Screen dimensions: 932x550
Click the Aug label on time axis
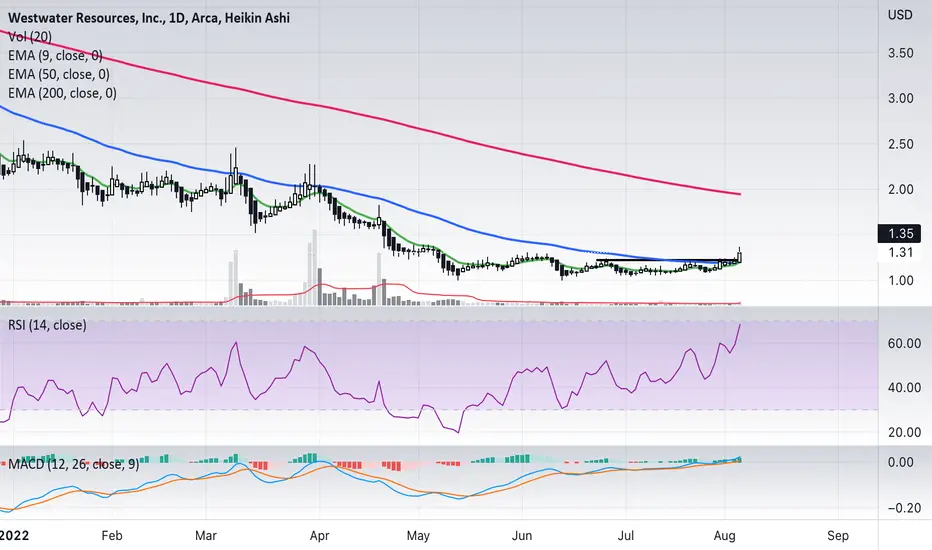(725, 536)
